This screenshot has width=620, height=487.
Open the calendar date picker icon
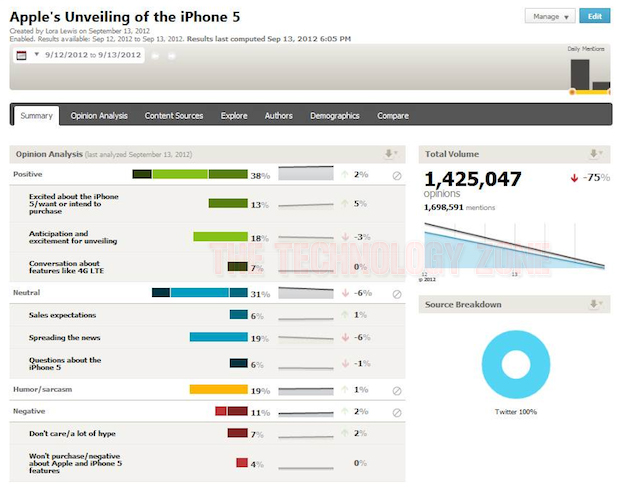coord(21,55)
